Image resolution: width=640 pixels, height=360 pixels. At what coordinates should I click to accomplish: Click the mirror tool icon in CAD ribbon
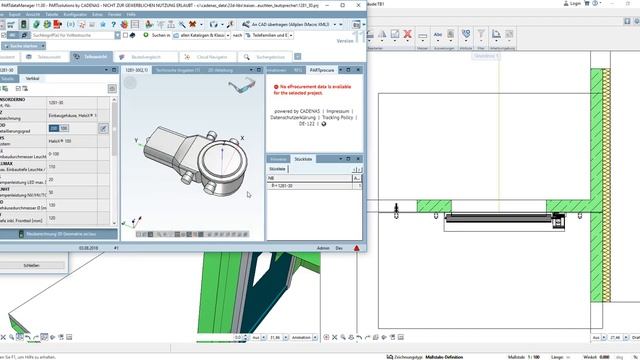tap(382, 35)
